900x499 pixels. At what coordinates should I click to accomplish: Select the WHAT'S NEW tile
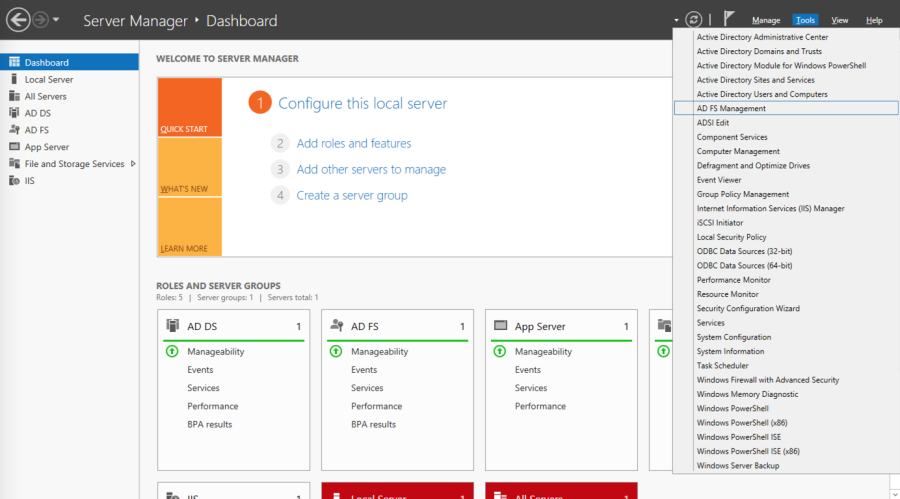pos(189,167)
